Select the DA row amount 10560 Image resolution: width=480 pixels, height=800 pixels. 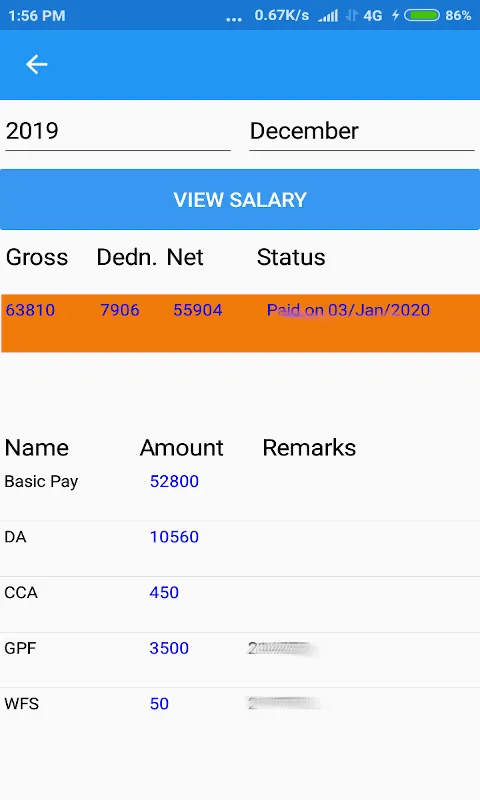tap(174, 537)
